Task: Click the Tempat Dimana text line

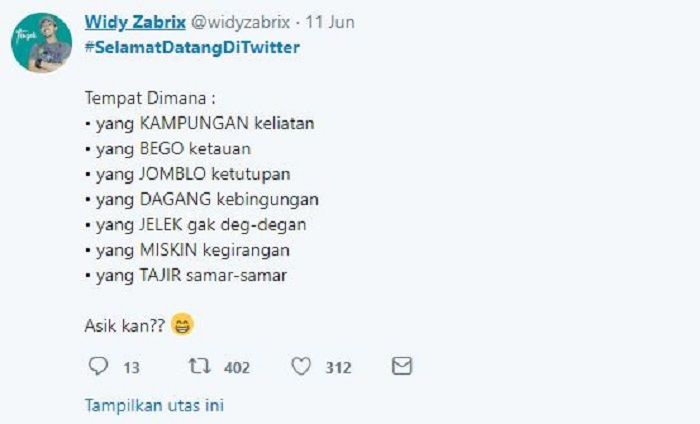Action: coord(150,98)
